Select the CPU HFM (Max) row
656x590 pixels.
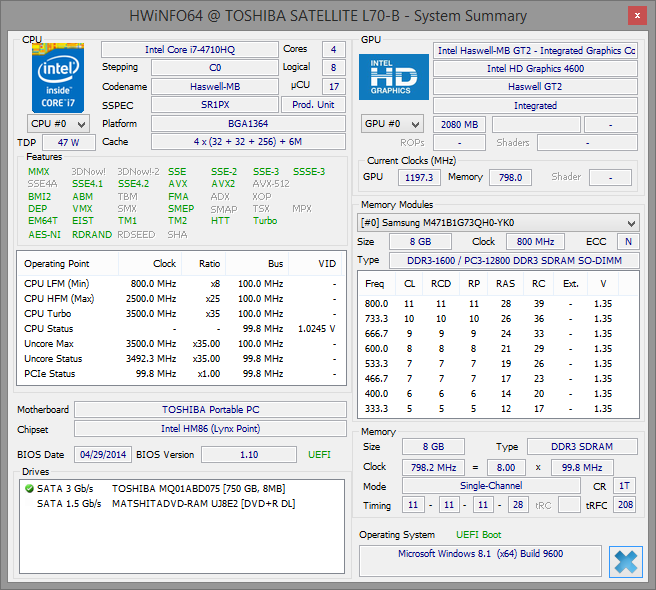tap(181, 299)
